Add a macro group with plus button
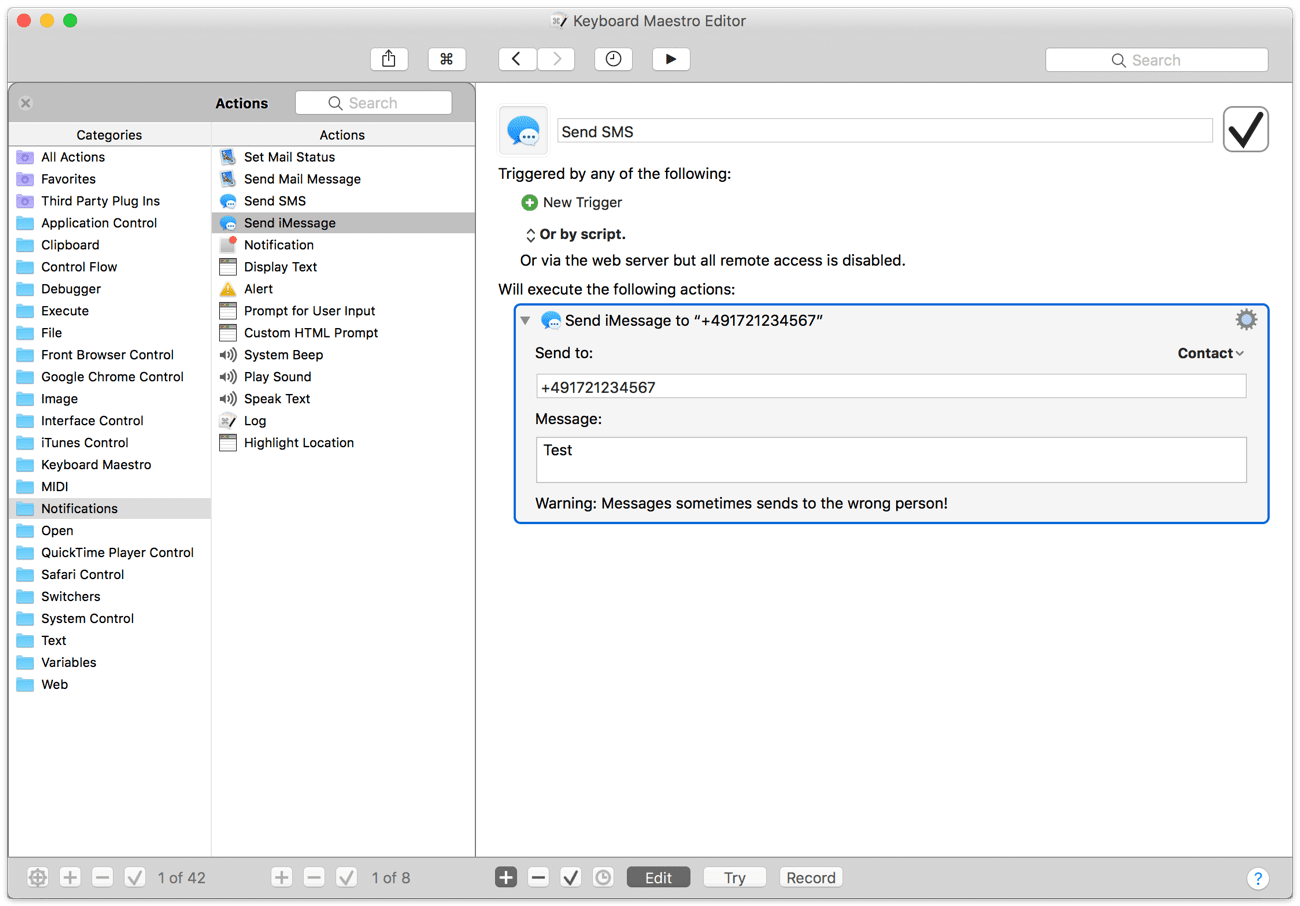This screenshot has height=906, width=1300. 70,878
